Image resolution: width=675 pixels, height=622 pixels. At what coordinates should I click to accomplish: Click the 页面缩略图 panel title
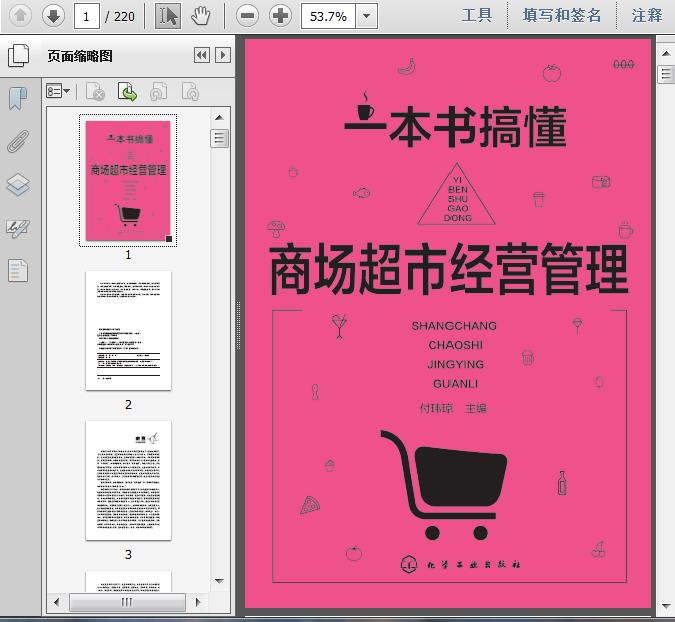pos(80,56)
